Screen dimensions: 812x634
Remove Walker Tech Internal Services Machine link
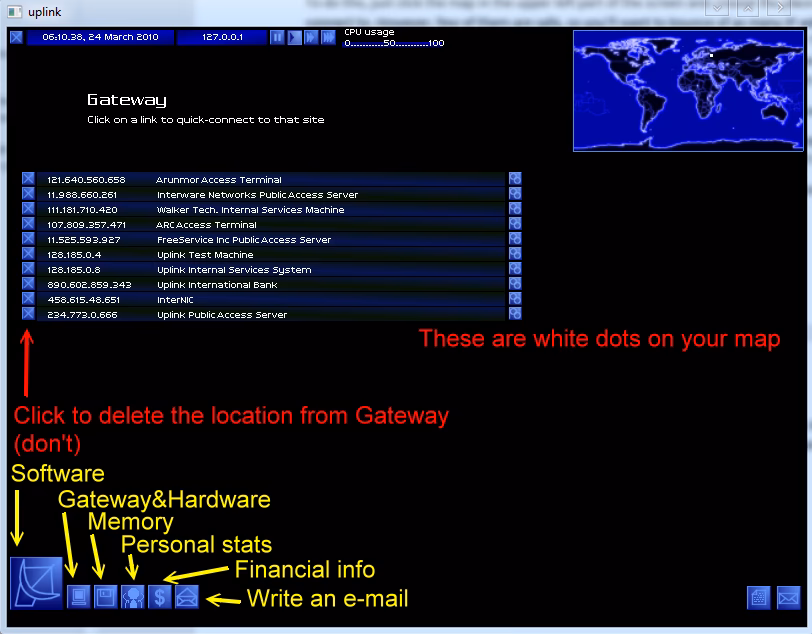click(x=28, y=209)
